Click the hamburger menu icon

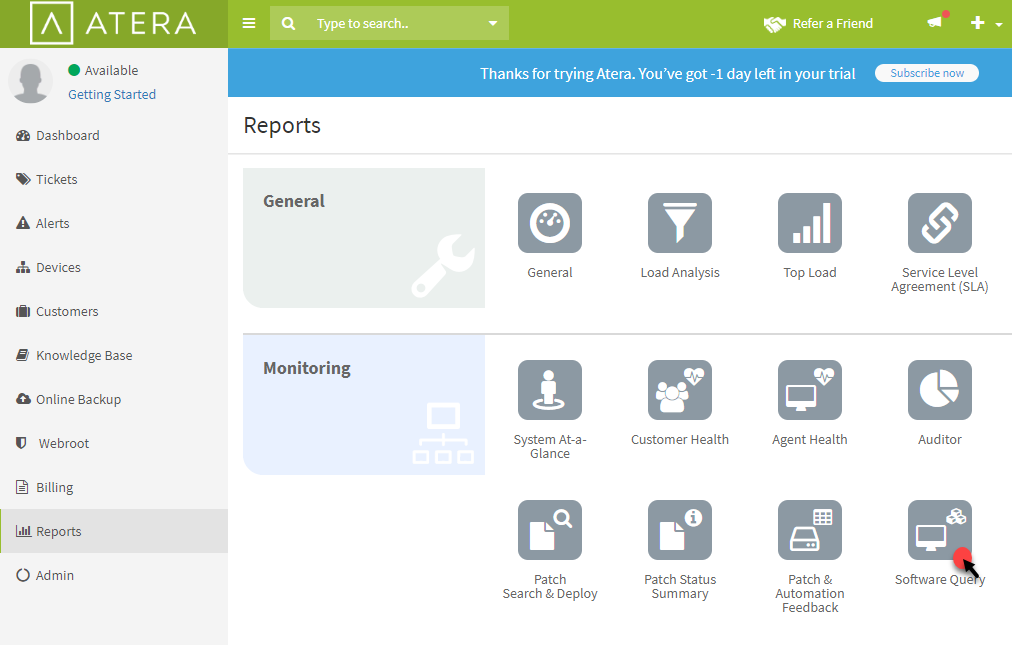[248, 23]
